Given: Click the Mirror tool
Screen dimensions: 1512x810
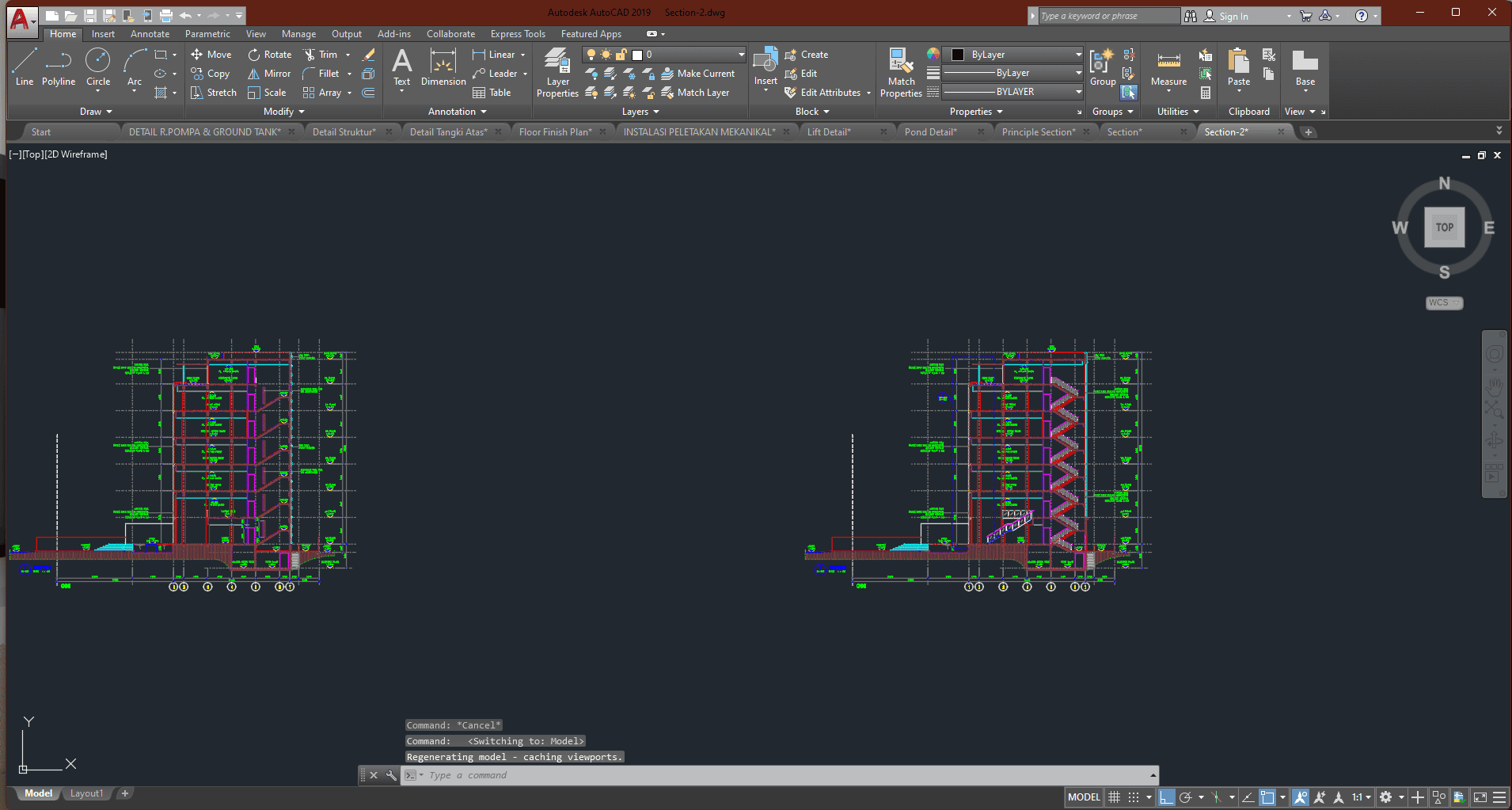Looking at the screenshot, I should 269,74.
